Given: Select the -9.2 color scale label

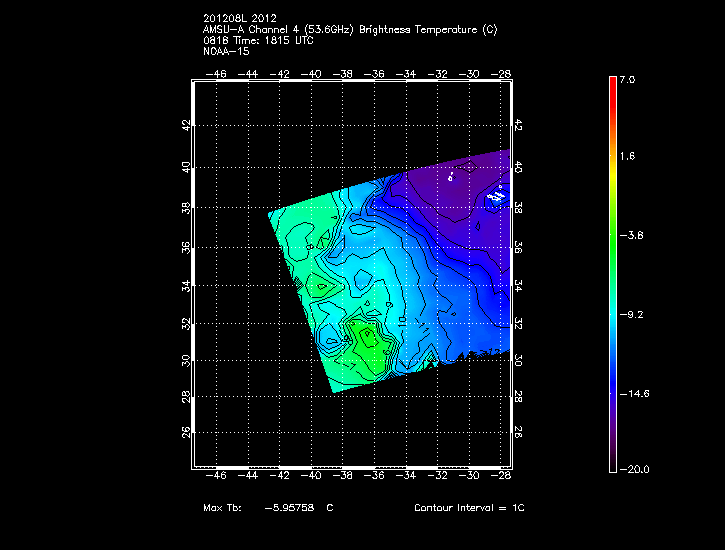Looking at the screenshot, I should click(630, 314).
